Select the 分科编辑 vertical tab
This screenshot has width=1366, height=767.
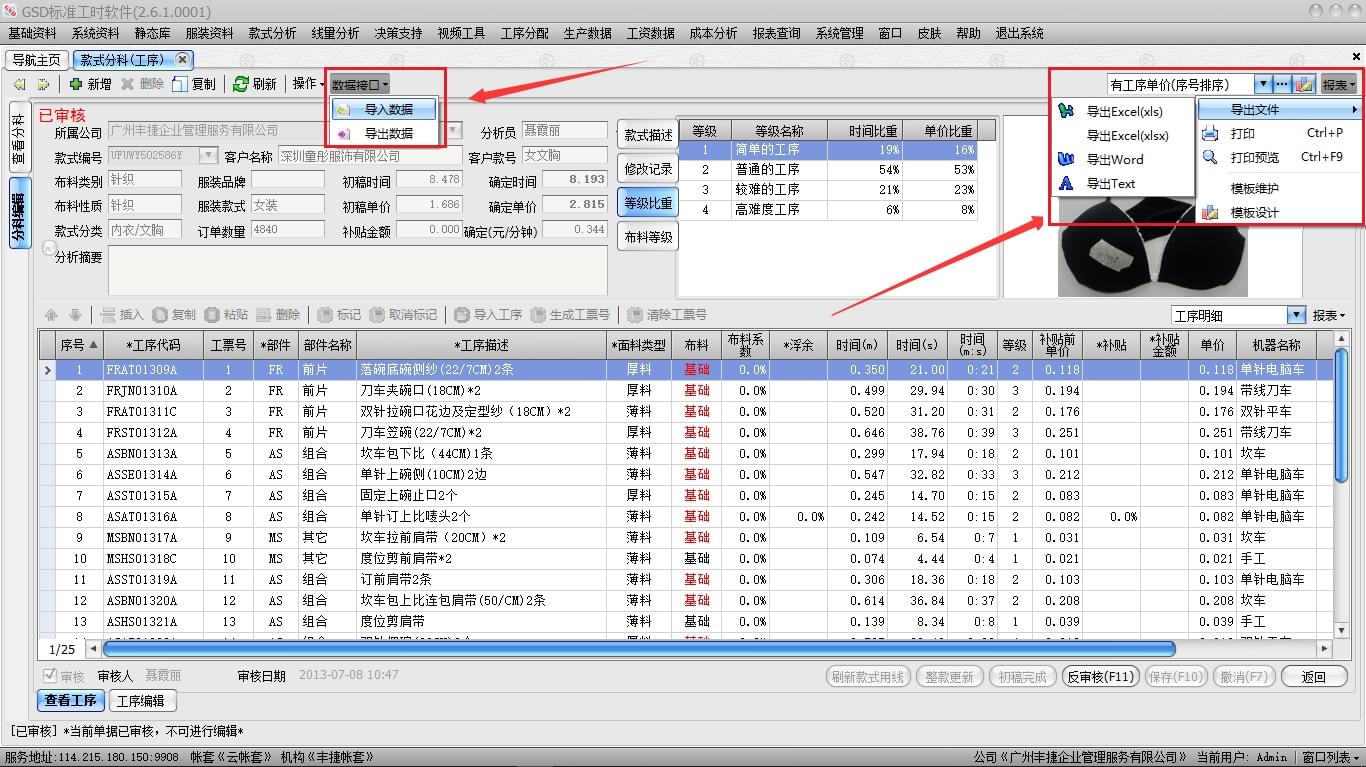(19, 214)
